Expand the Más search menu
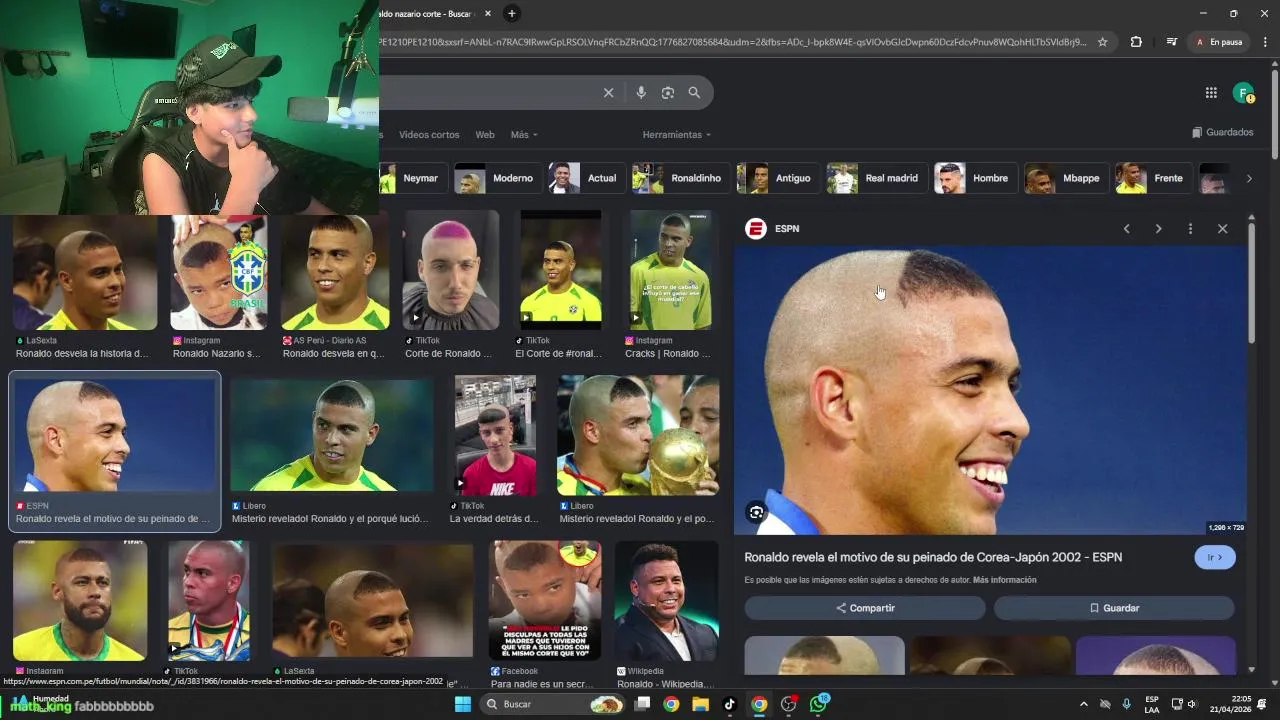 [x=524, y=135]
